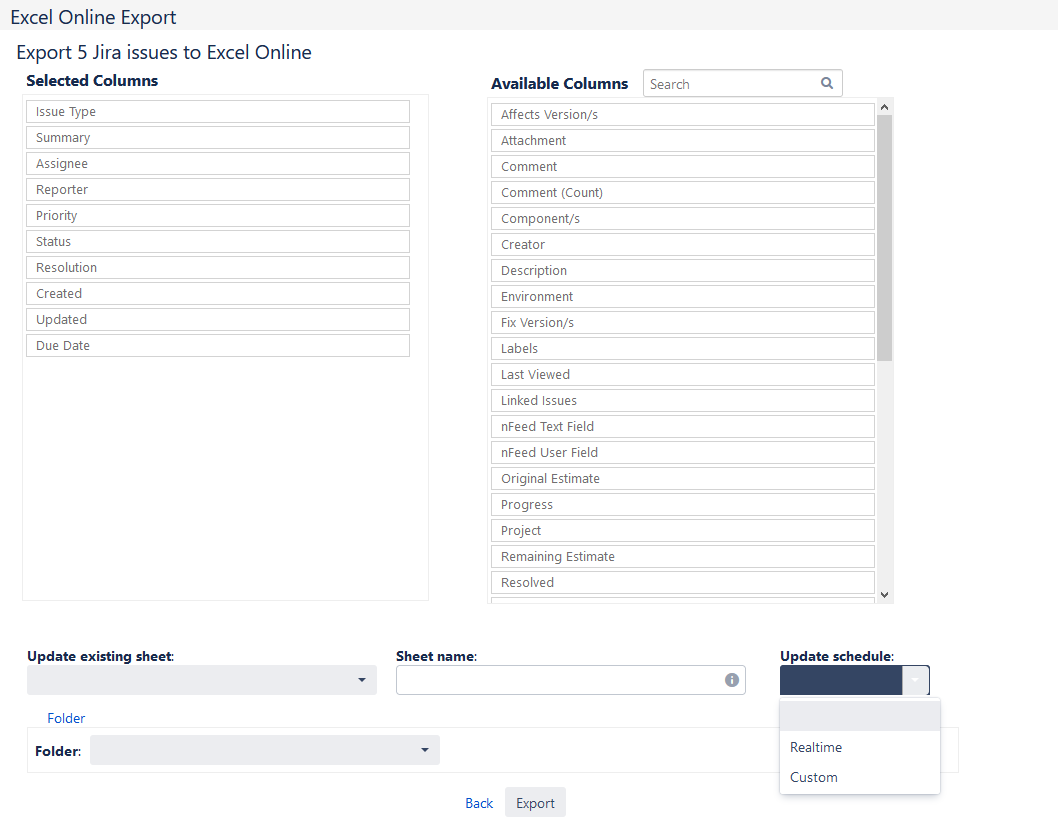1058x839 pixels.
Task: Expand the Folder dropdown
Action: pos(264,750)
